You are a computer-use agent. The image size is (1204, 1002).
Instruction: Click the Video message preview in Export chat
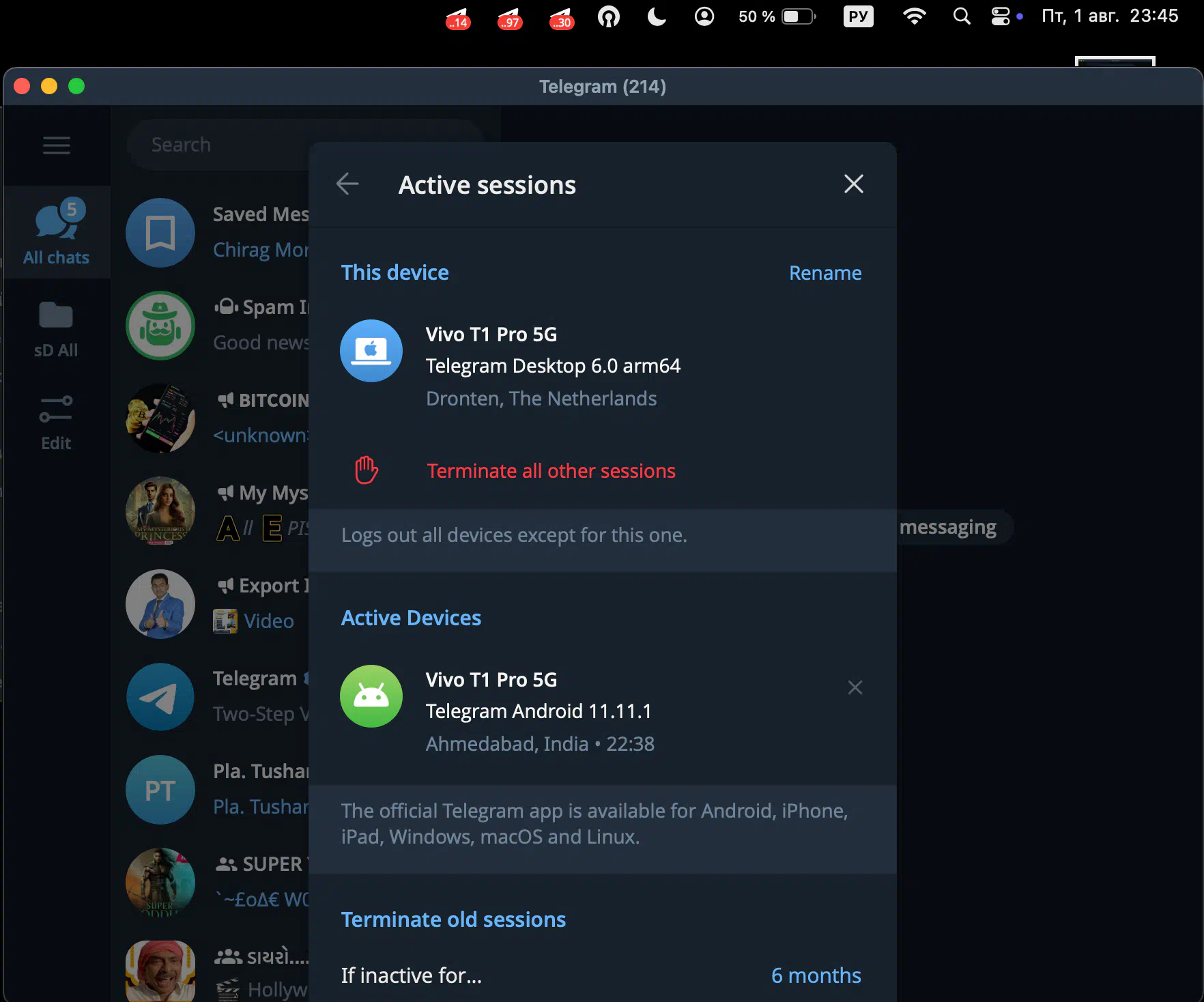point(269,621)
